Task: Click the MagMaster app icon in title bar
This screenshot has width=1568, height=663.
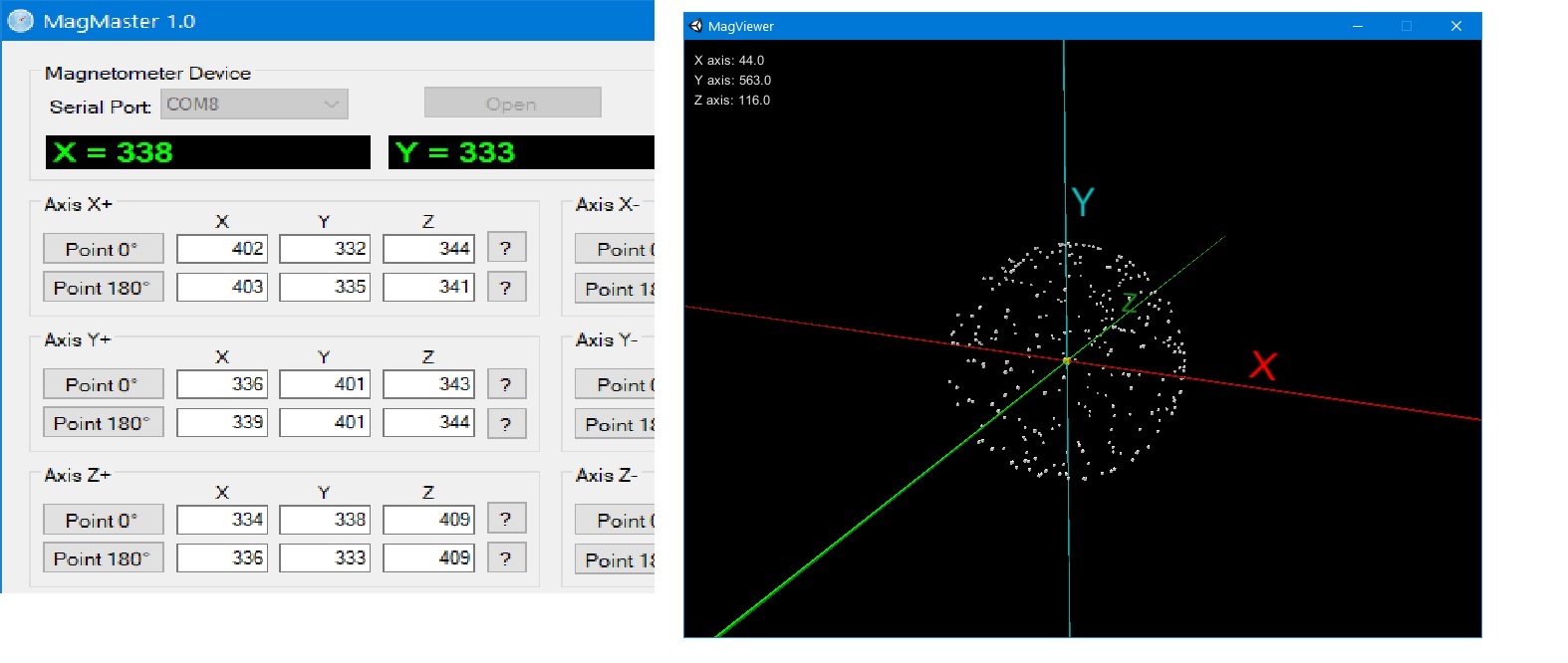Action: (x=21, y=21)
